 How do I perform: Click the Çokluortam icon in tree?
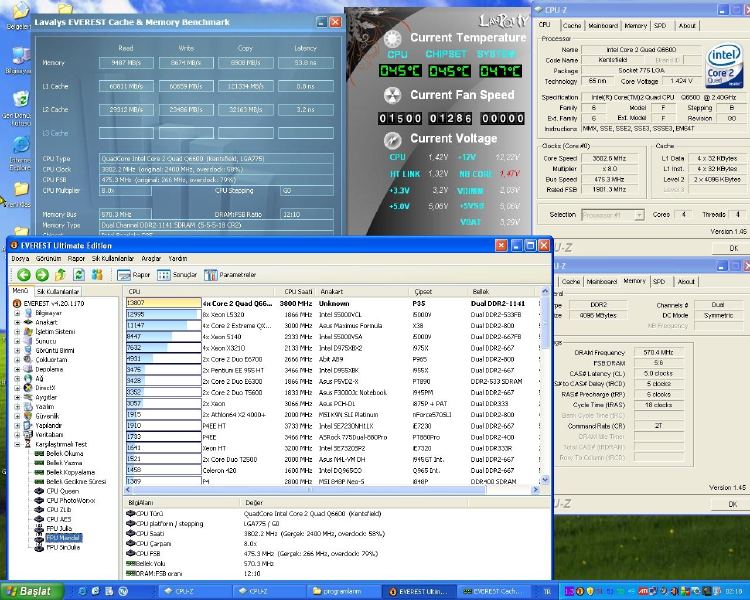(28, 360)
